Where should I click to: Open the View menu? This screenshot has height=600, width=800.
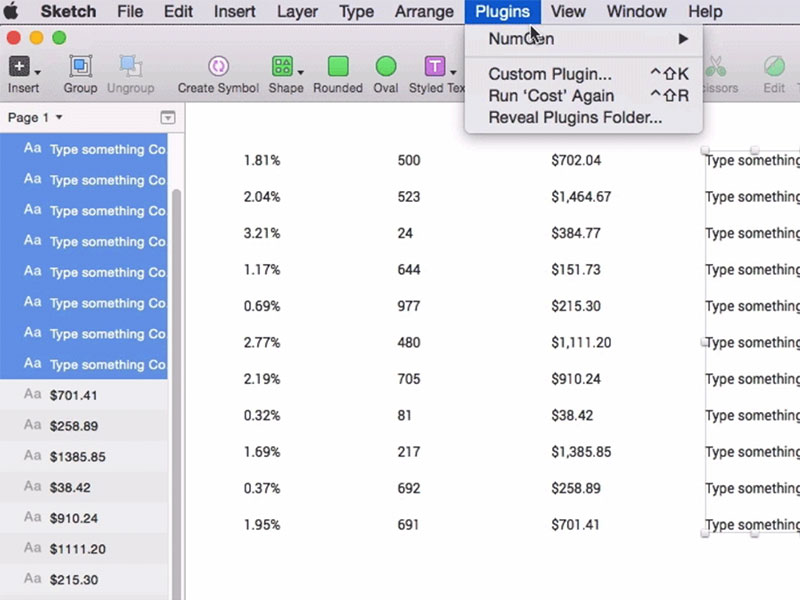(568, 11)
